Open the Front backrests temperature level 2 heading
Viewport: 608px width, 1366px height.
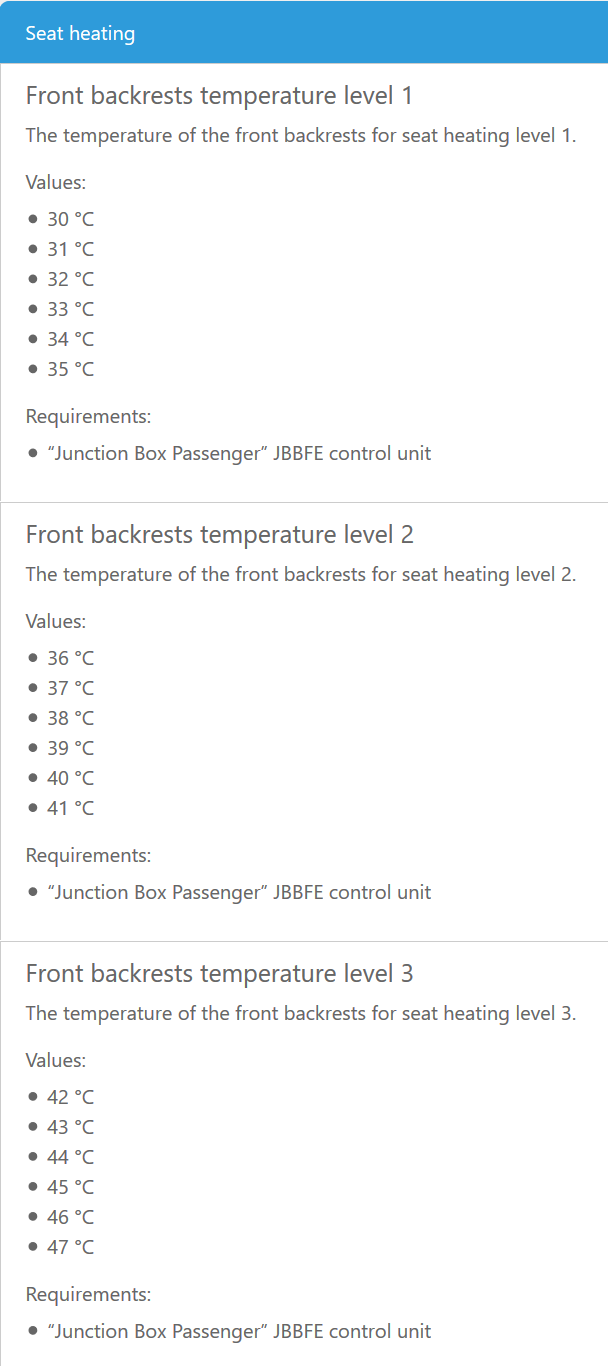pyautogui.click(x=219, y=535)
